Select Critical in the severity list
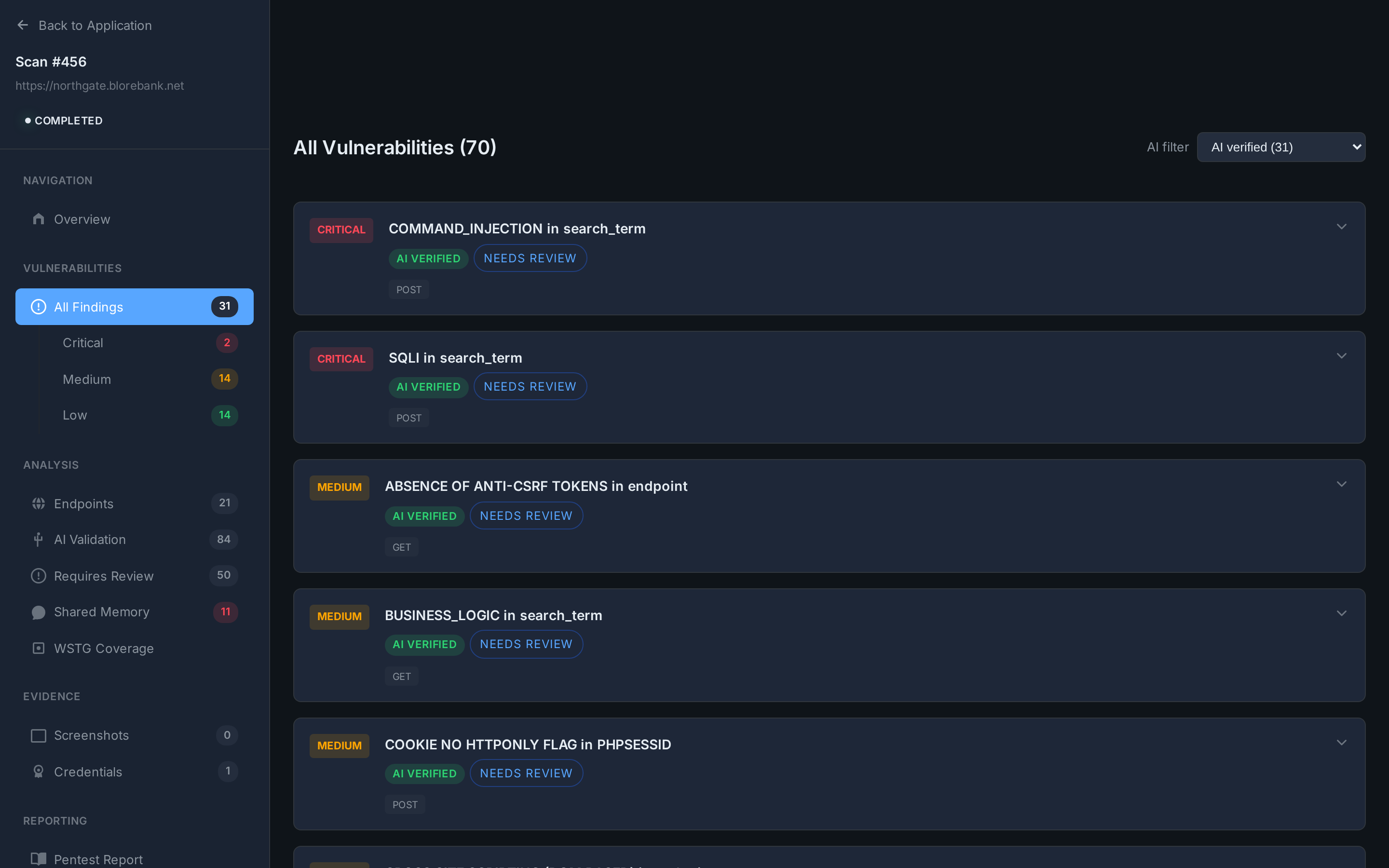 point(82,342)
